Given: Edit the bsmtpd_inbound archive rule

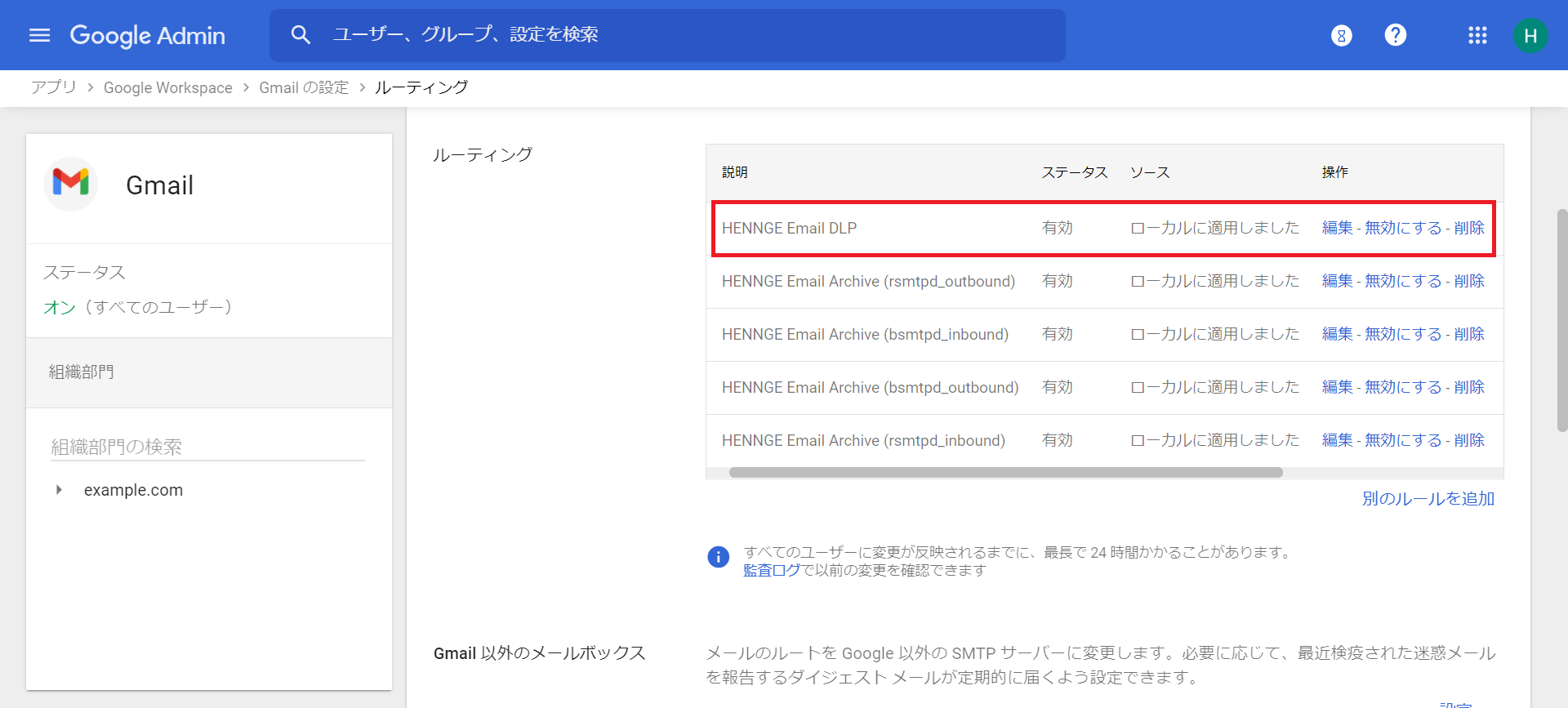Looking at the screenshot, I should point(1337,334).
